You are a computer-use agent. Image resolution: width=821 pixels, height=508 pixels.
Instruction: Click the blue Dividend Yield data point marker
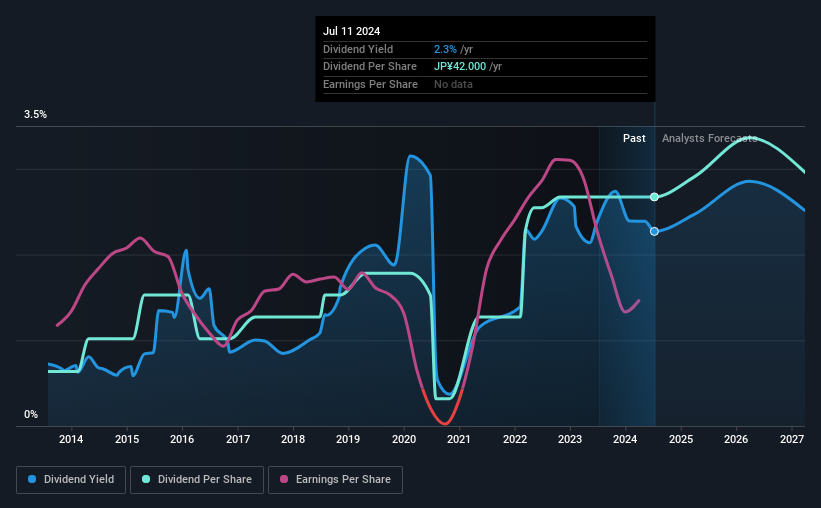click(x=654, y=231)
